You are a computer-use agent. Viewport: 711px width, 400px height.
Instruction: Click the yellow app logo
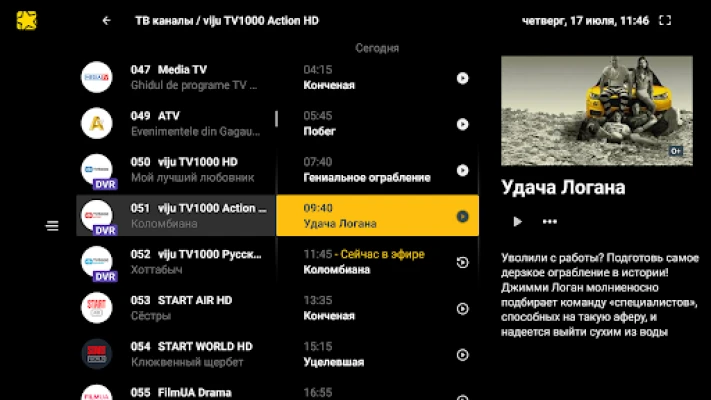point(26,20)
